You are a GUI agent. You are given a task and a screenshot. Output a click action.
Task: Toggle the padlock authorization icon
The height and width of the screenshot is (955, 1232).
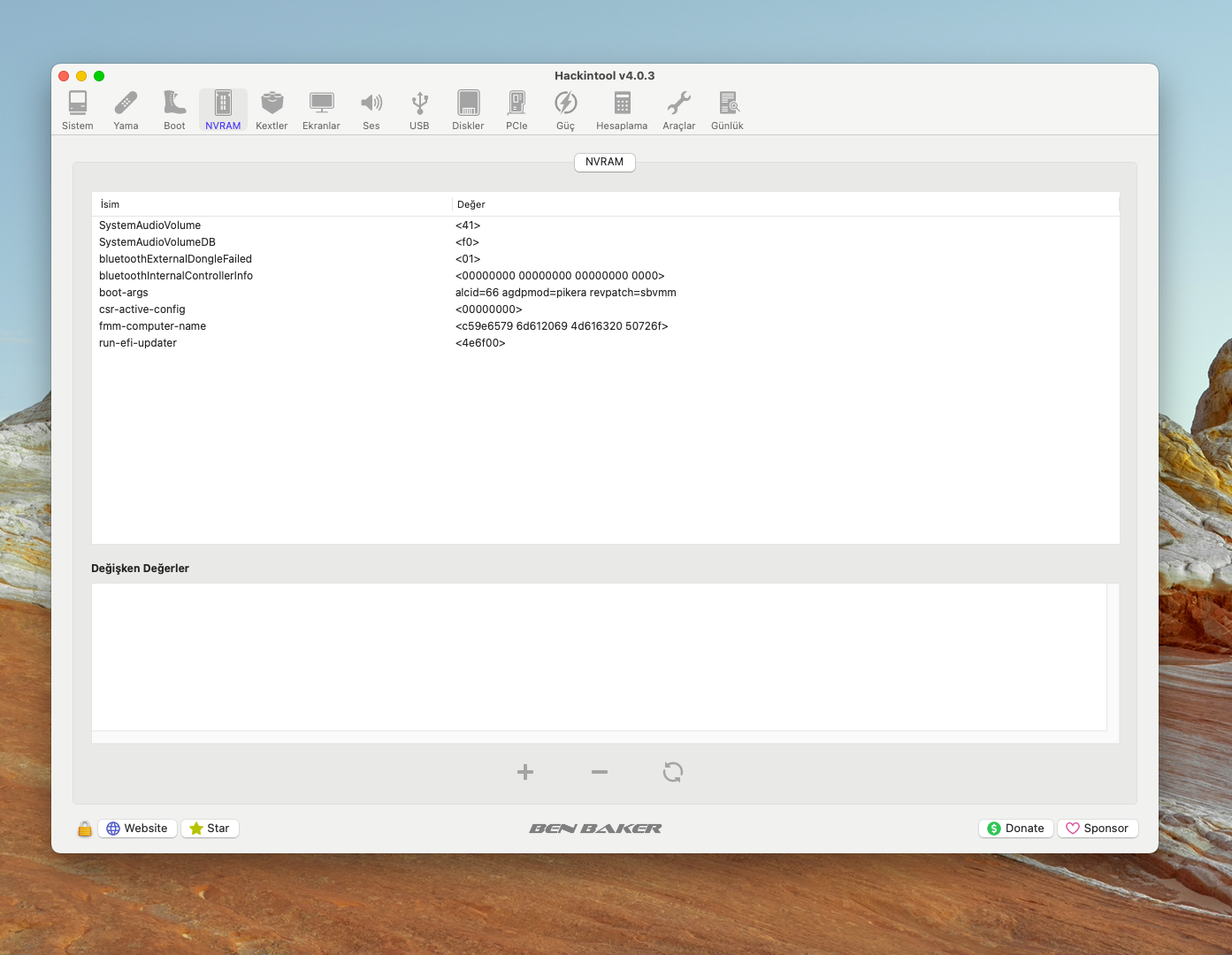click(85, 829)
